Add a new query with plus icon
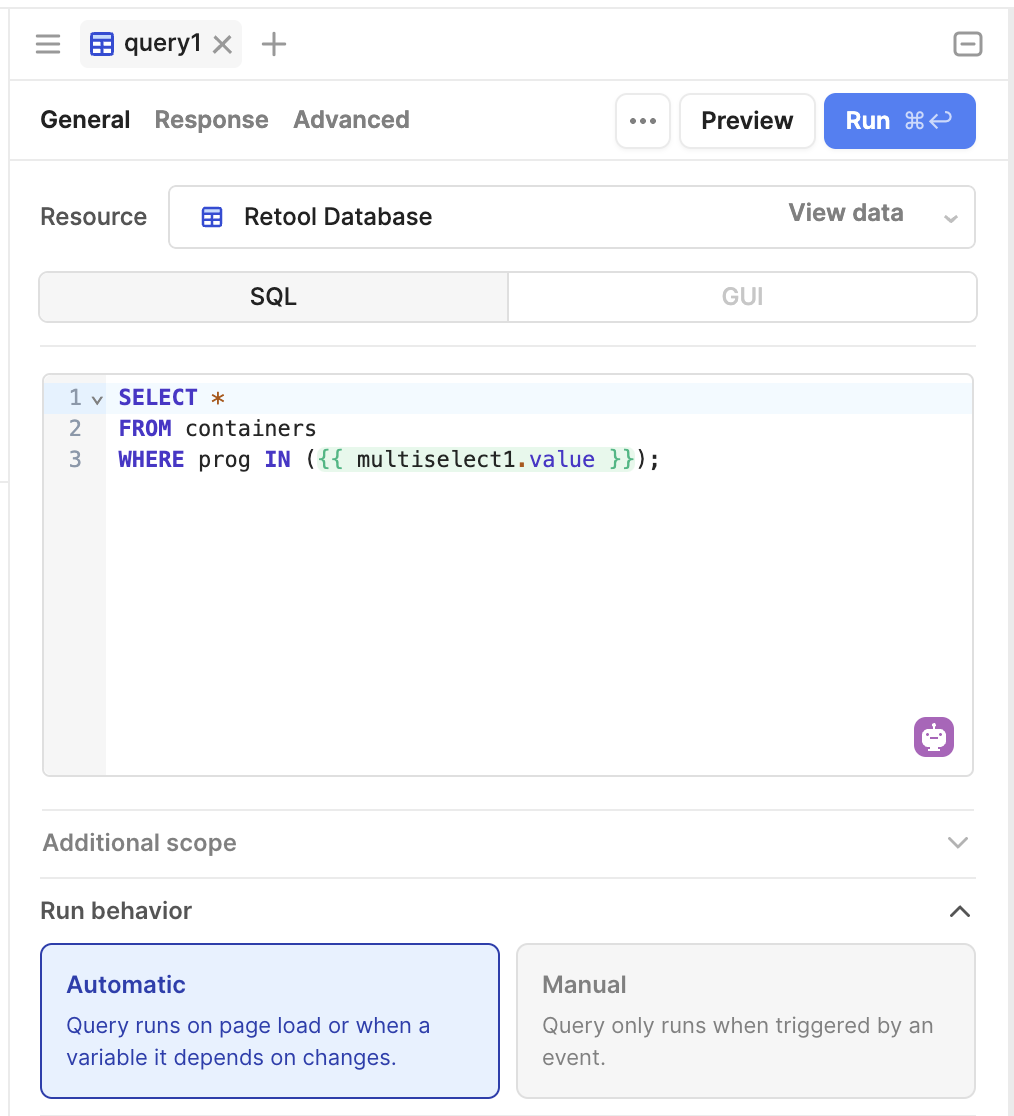The width and height of the screenshot is (1014, 1116). tap(273, 44)
